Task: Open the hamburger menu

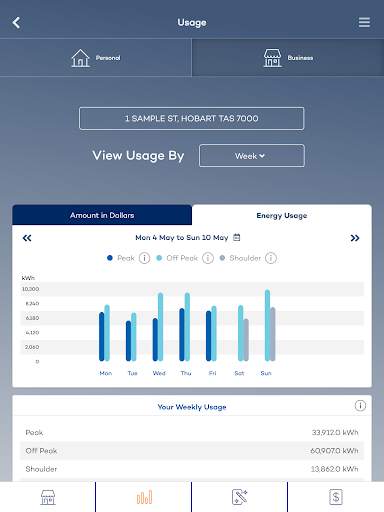Action: 364,22
